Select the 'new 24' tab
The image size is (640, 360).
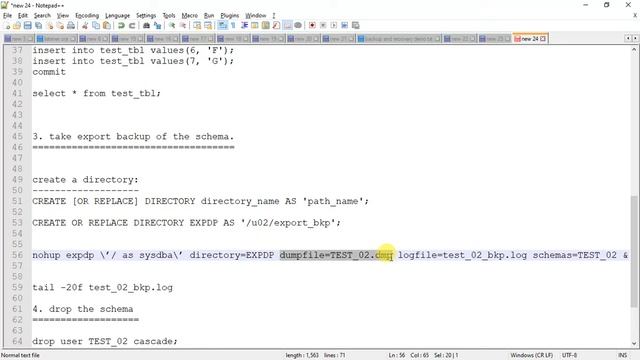(x=529, y=38)
